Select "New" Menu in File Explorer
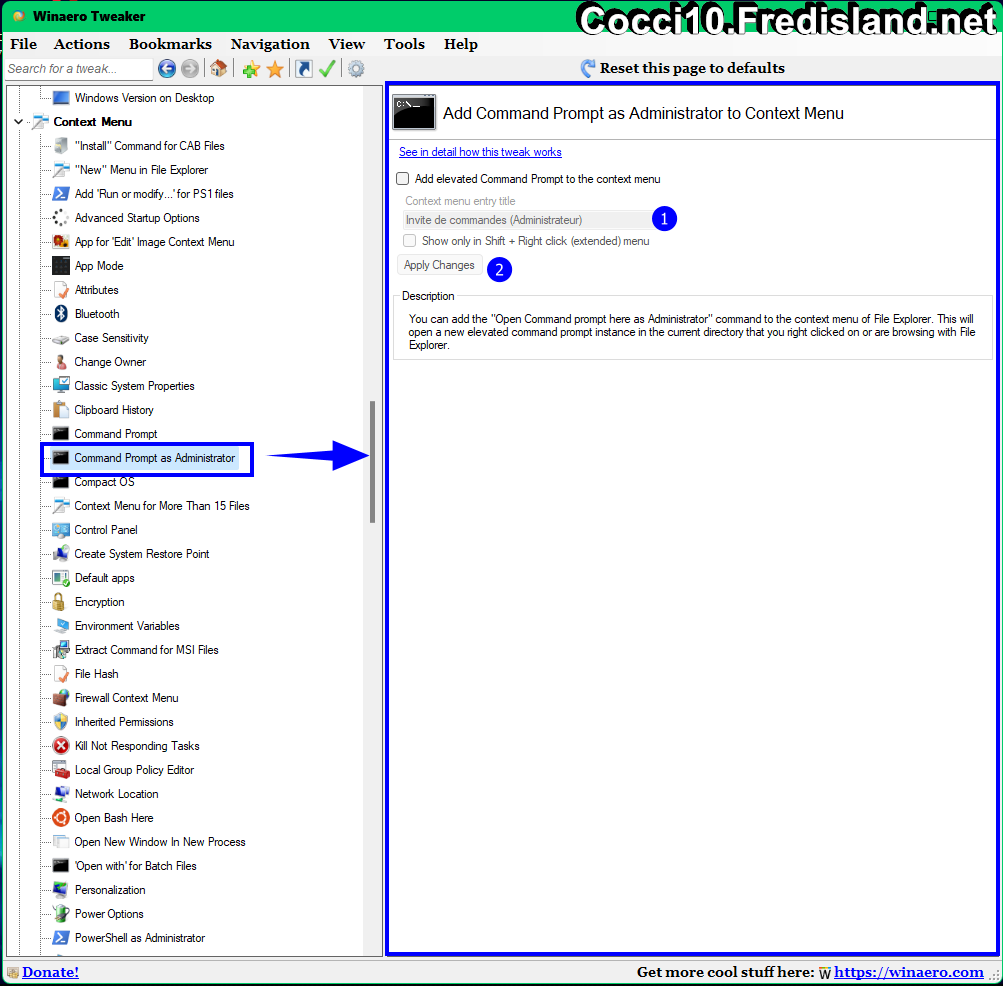 pyautogui.click(x=141, y=170)
